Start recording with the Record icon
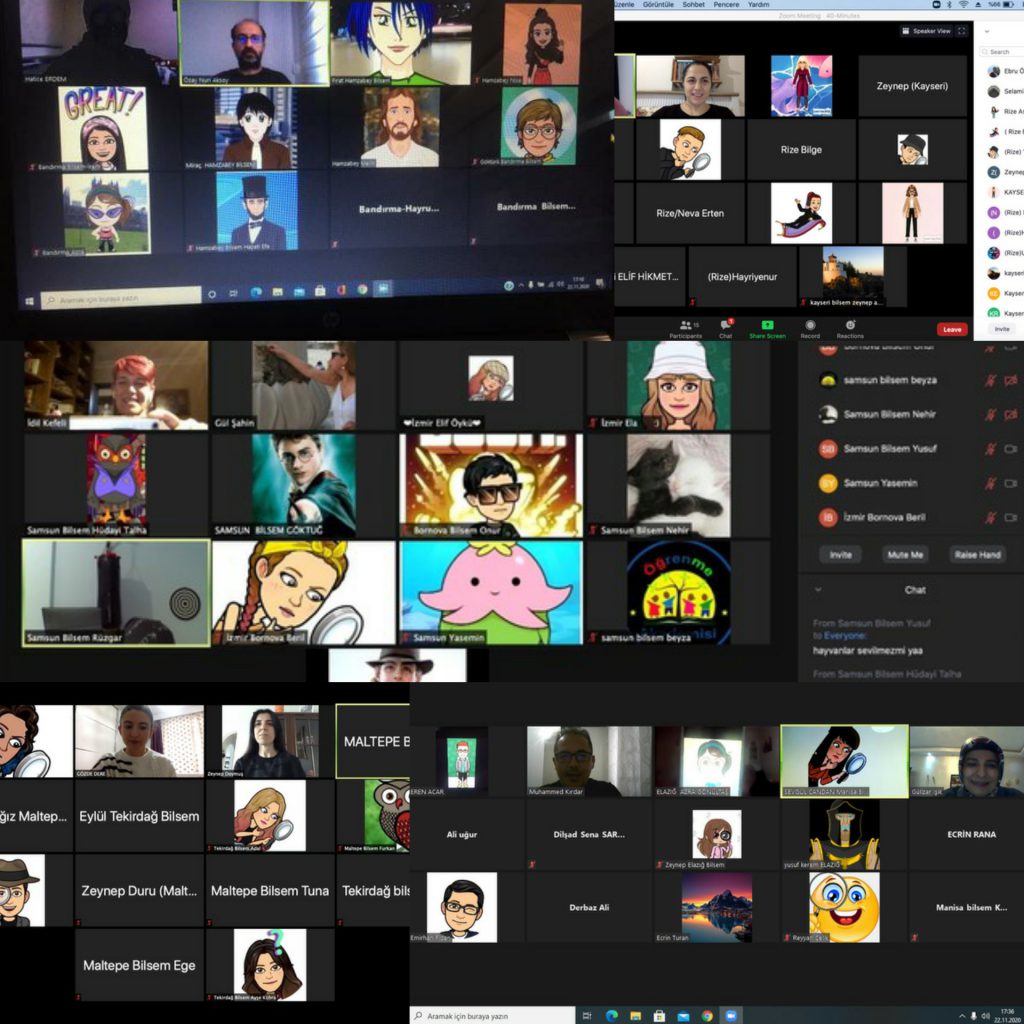Viewport: 1024px width, 1024px height. point(810,326)
